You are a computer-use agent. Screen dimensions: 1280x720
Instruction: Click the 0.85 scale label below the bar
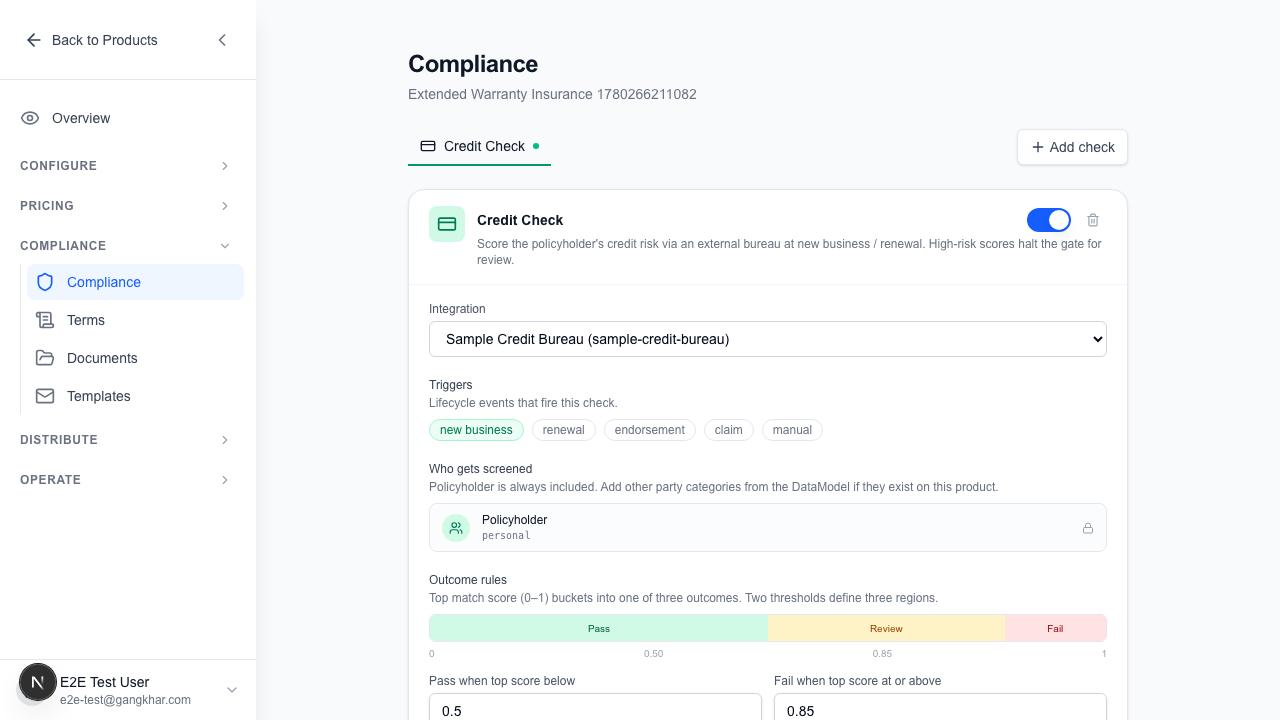pos(882,654)
